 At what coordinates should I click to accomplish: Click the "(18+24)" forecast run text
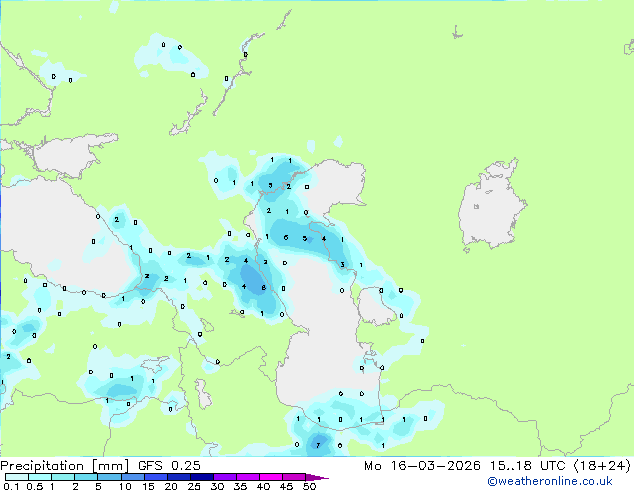(x=602, y=466)
